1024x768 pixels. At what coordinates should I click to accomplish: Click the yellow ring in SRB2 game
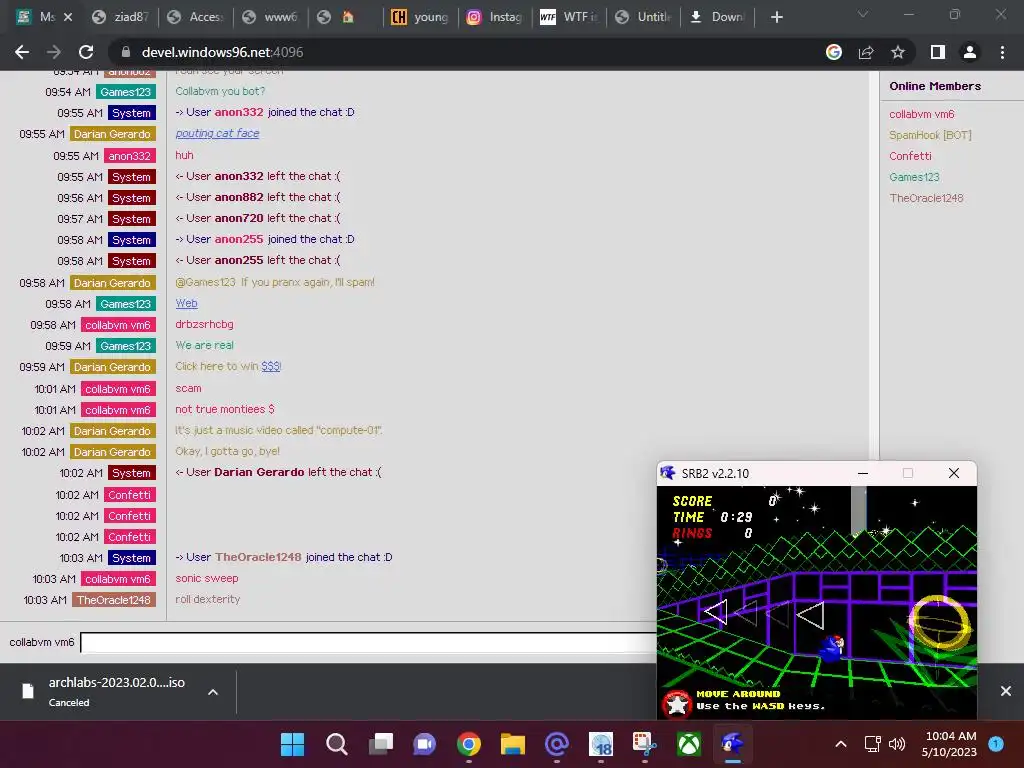940,624
